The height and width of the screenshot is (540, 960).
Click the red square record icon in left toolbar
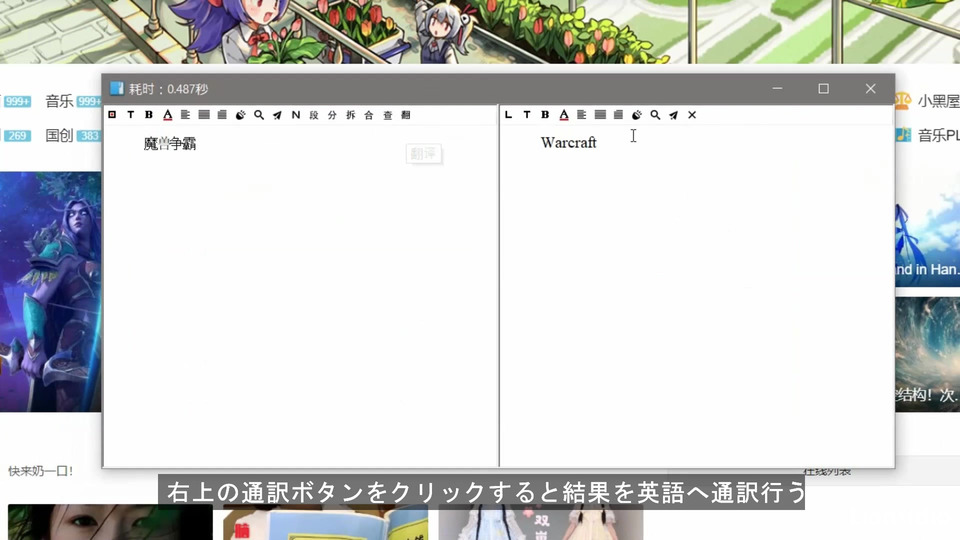112,114
